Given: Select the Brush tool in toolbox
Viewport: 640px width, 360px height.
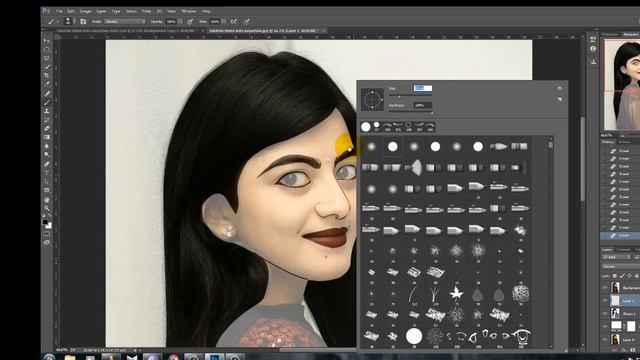Looking at the screenshot, I should tap(47, 102).
